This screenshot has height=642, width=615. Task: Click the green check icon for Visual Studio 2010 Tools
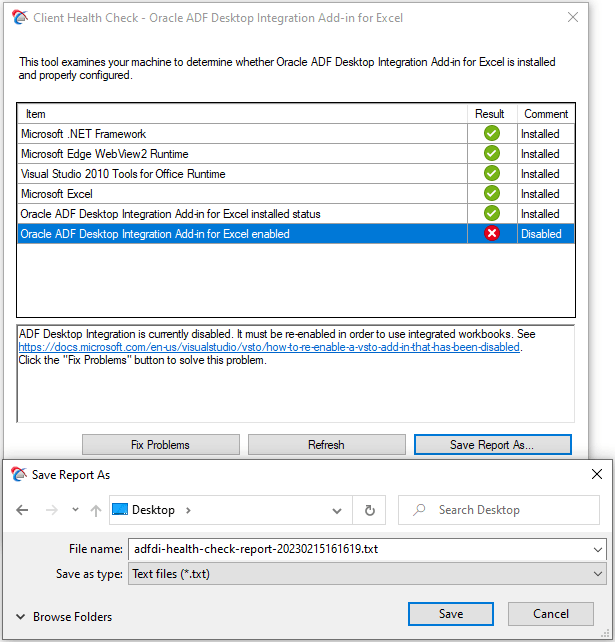(x=492, y=174)
